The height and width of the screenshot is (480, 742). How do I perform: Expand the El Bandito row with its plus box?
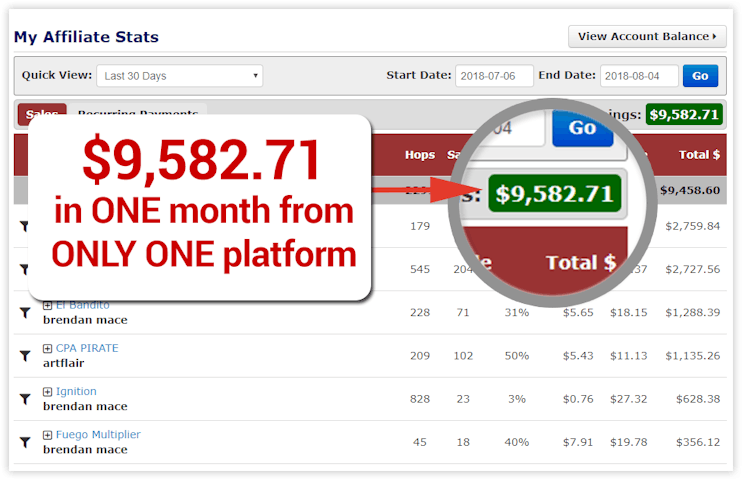(x=47, y=305)
